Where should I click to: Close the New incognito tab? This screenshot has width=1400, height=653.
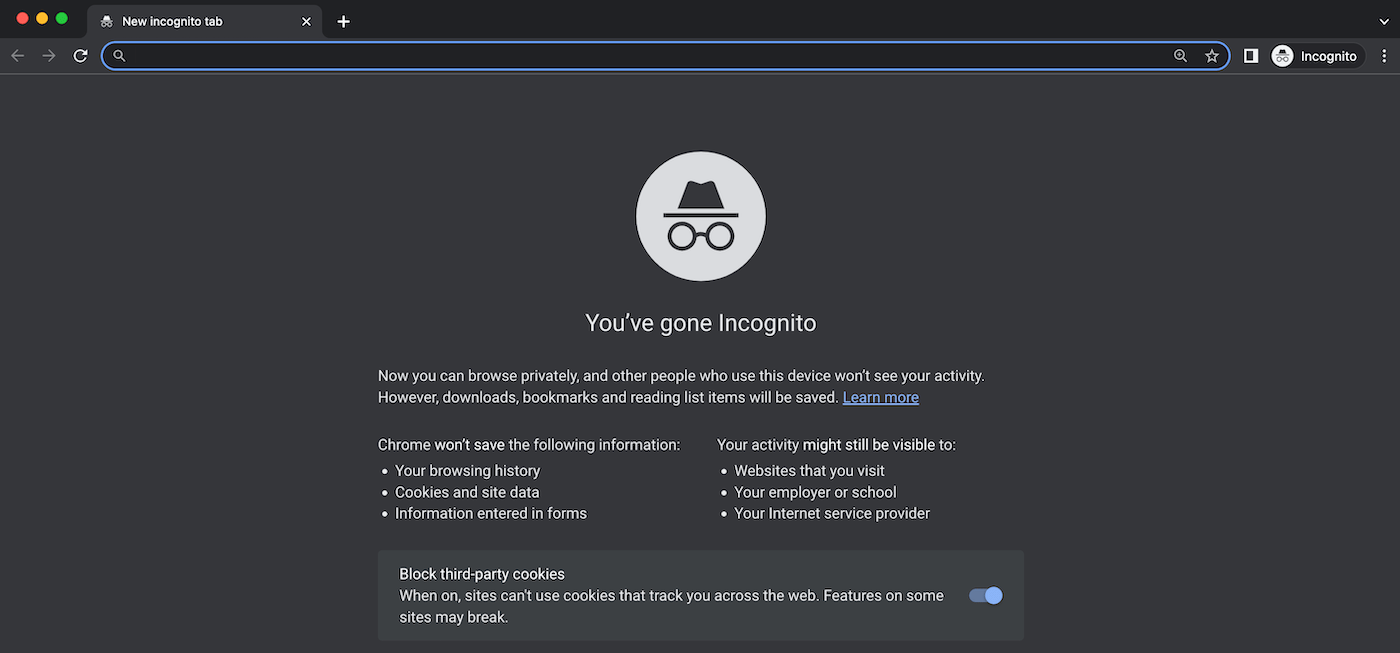[306, 20]
